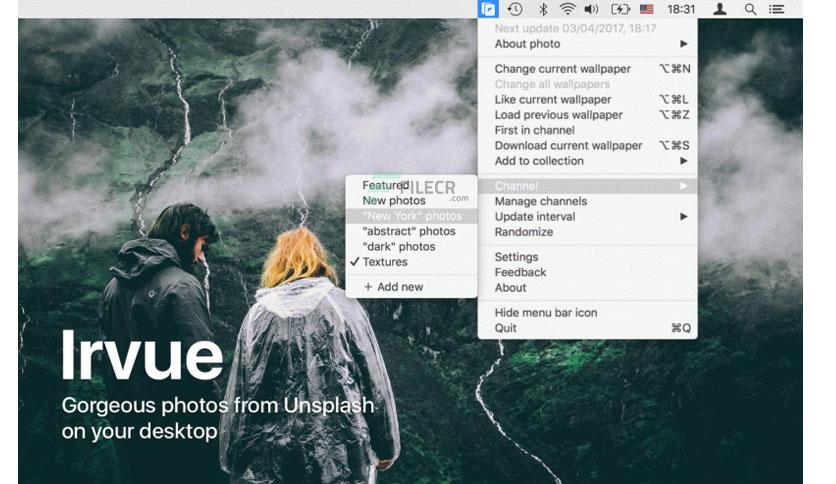
Task: Click the 18:31 clock
Action: [x=681, y=9]
